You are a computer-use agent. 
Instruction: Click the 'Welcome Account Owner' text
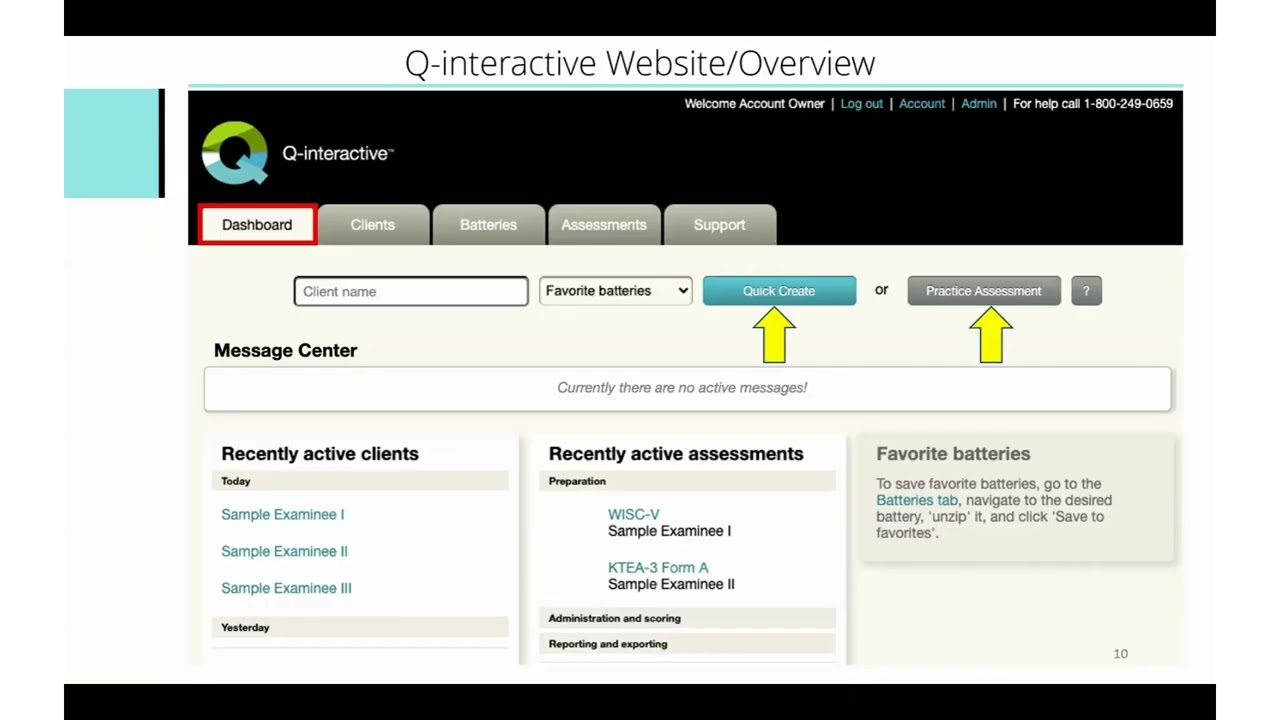coord(755,103)
